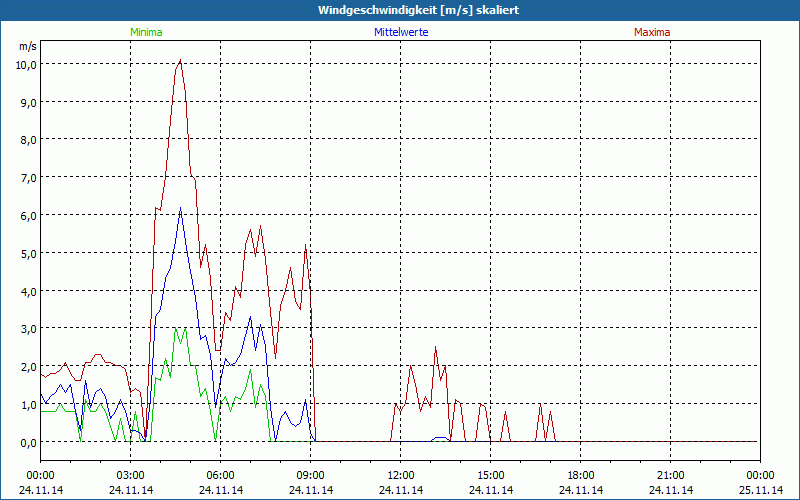
Task: Click the red Maxima legend label
Action: (x=652, y=32)
